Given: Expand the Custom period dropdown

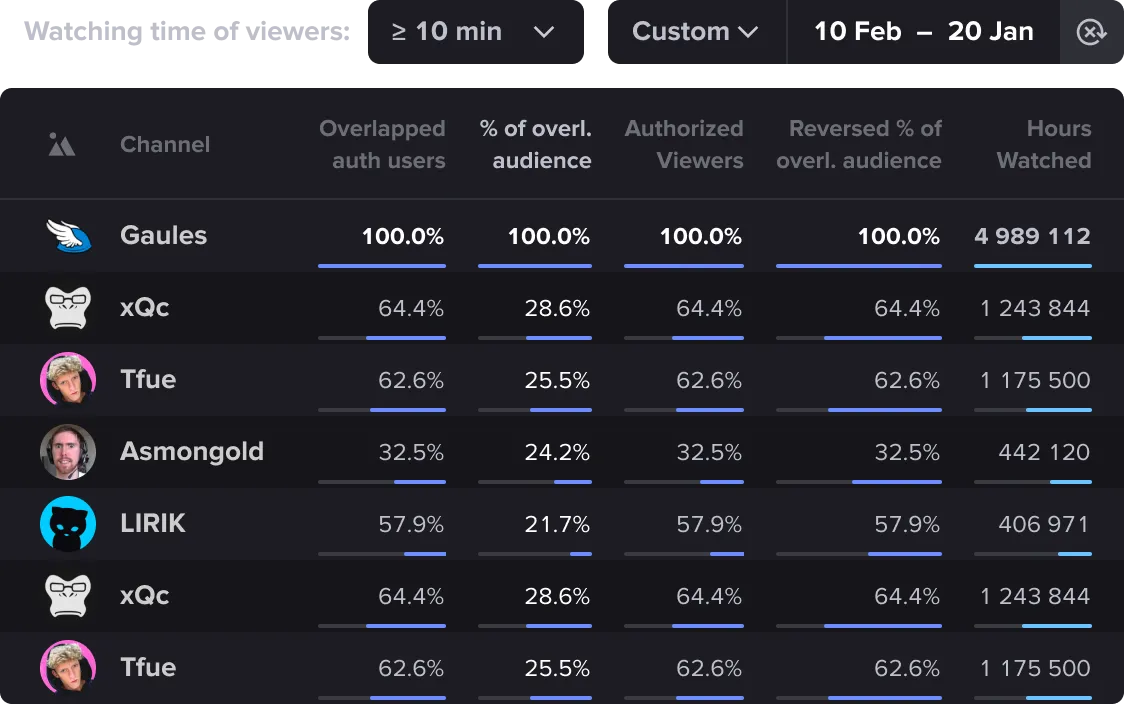Looking at the screenshot, I should (696, 32).
